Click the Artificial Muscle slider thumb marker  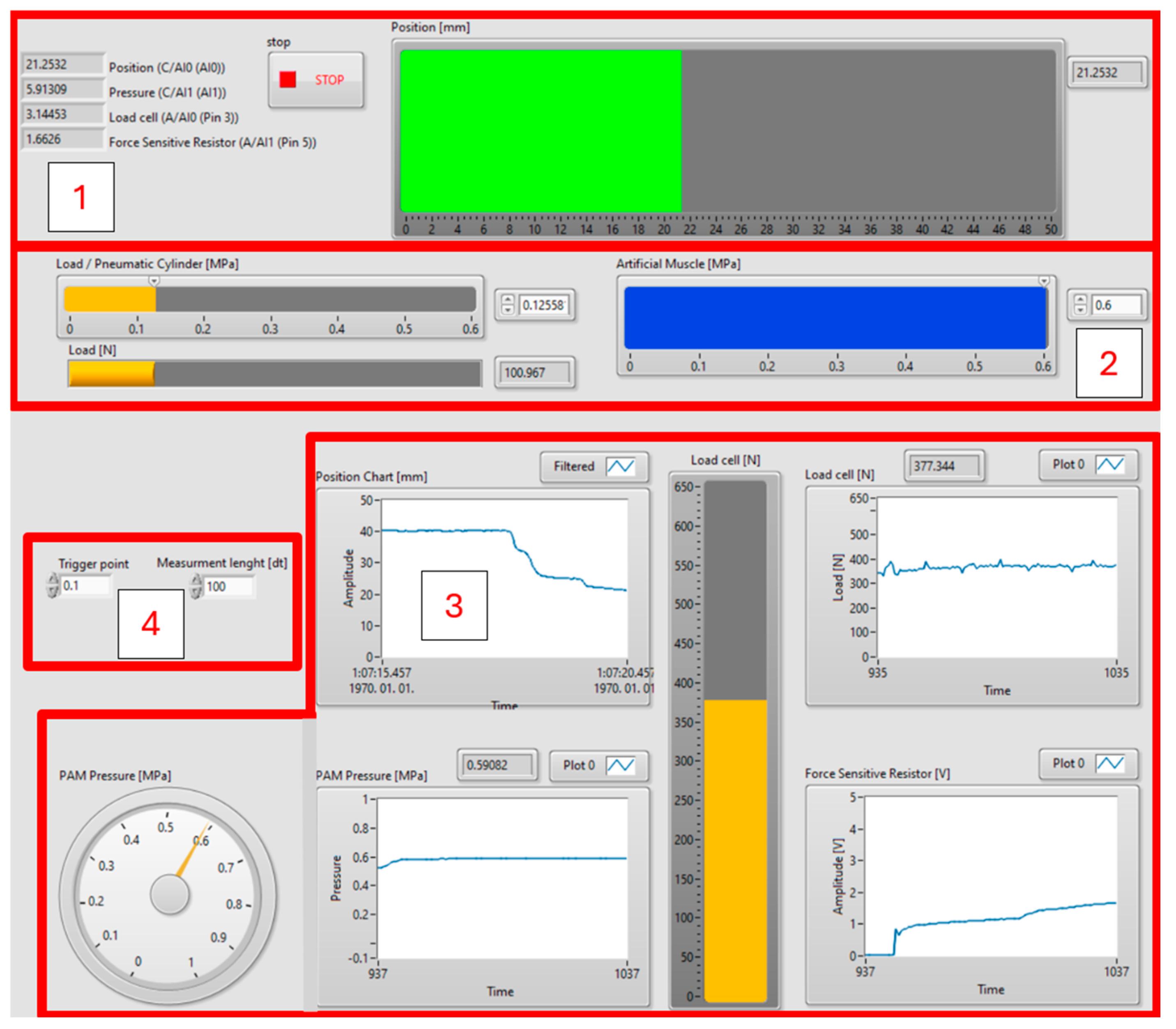click(x=1043, y=281)
